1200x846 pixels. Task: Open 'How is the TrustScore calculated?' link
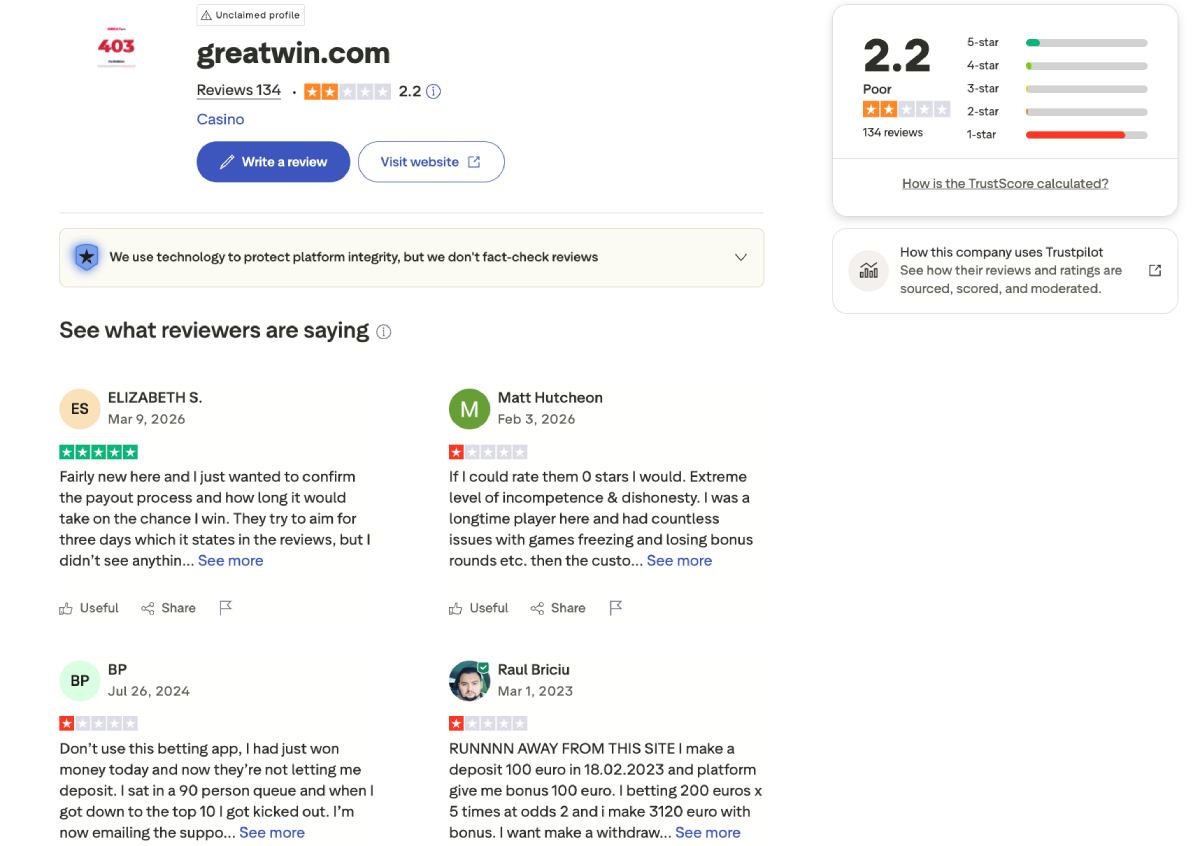[x=1004, y=183]
